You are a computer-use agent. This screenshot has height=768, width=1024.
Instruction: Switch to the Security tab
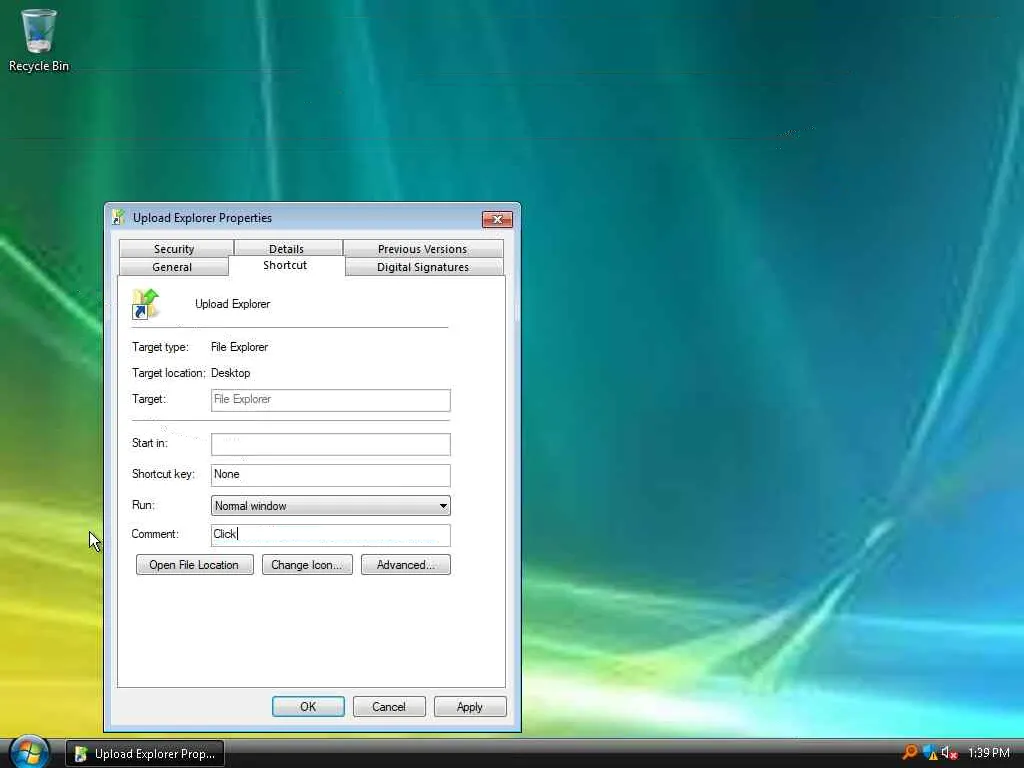(x=174, y=248)
